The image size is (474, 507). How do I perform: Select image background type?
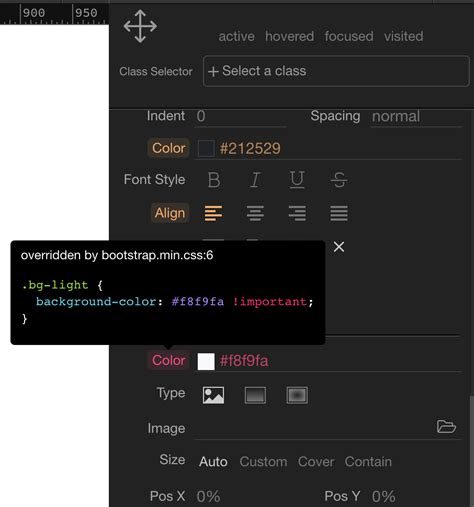coord(213,395)
